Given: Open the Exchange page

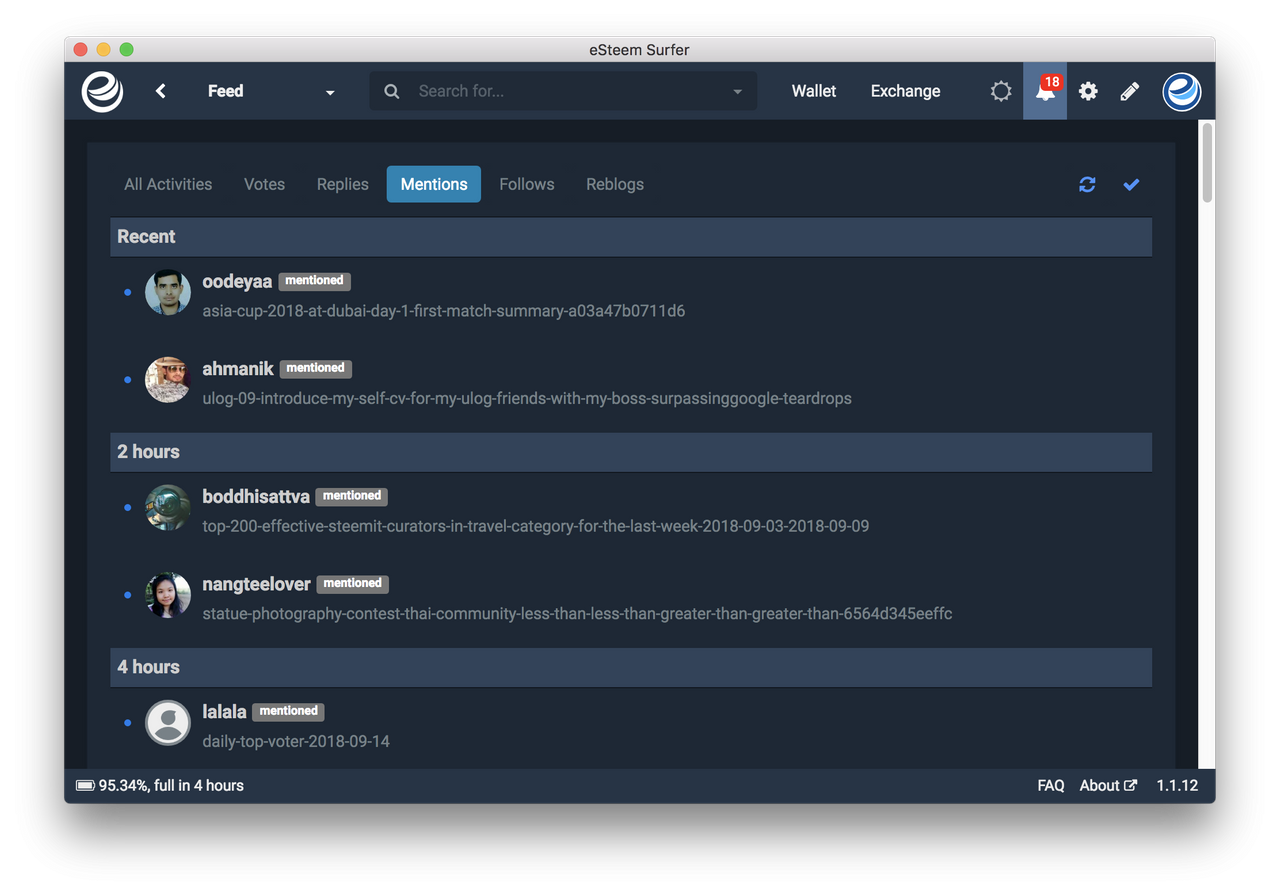Looking at the screenshot, I should click(x=905, y=91).
